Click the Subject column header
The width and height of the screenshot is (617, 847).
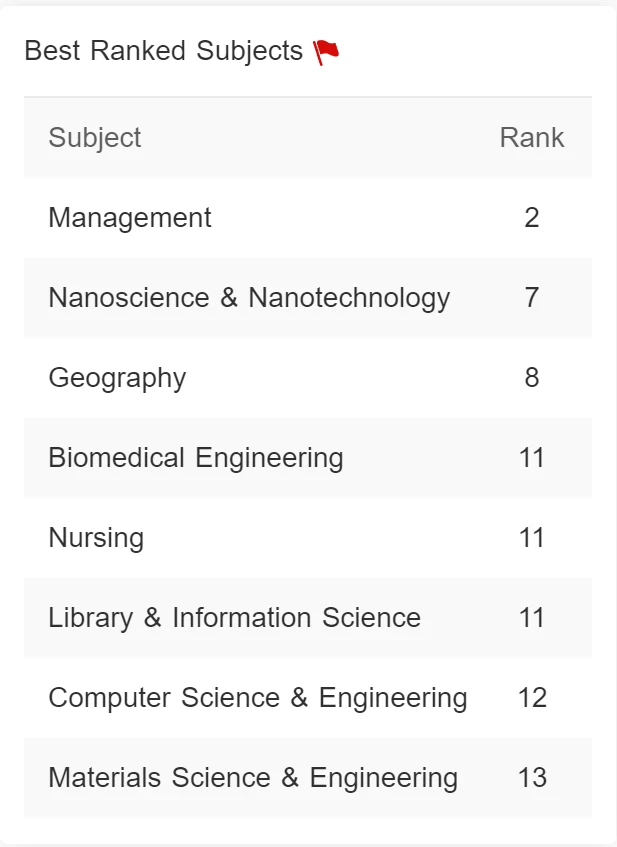(95, 138)
